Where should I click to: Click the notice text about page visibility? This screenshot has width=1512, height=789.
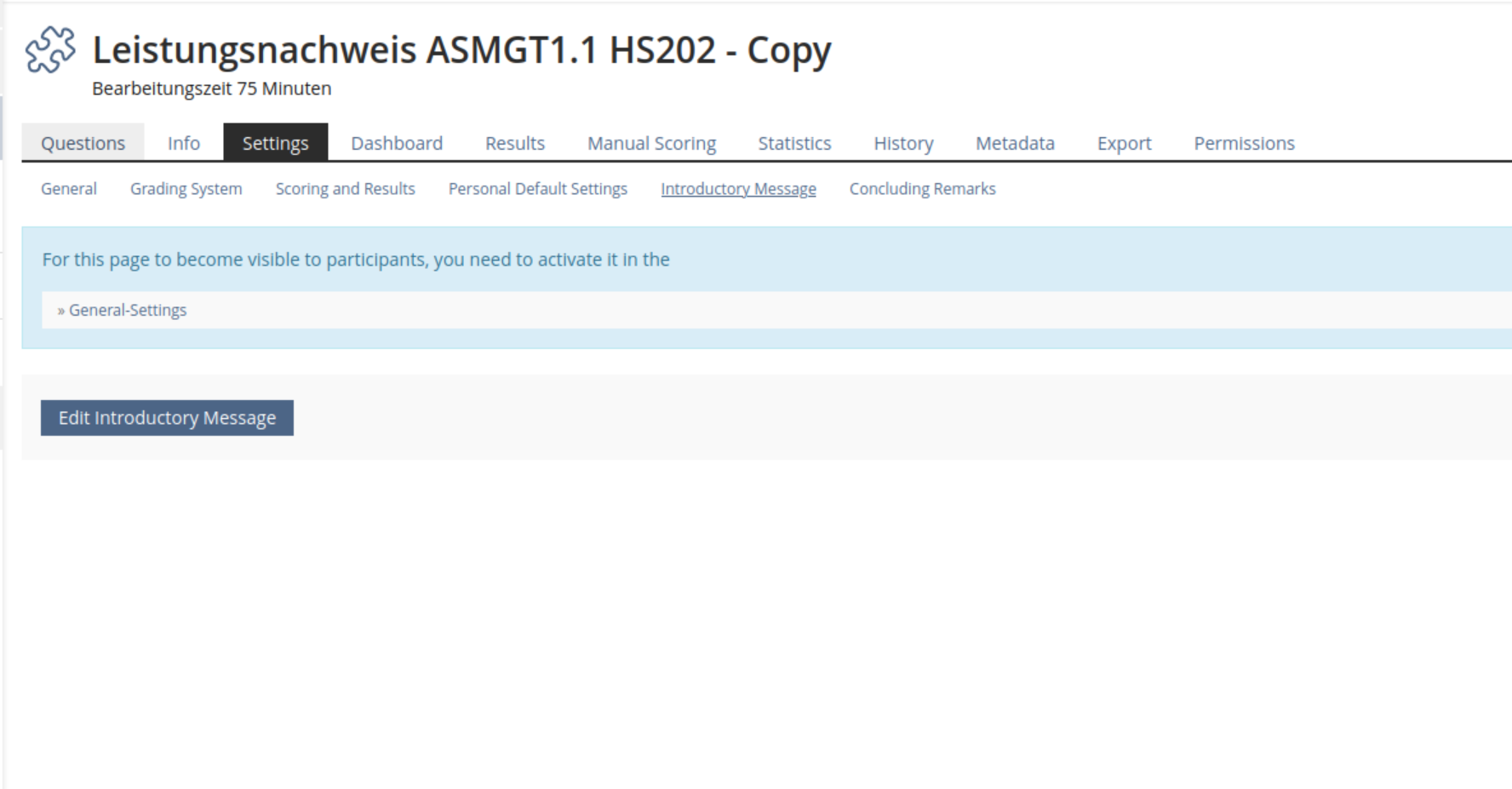pyautogui.click(x=356, y=260)
